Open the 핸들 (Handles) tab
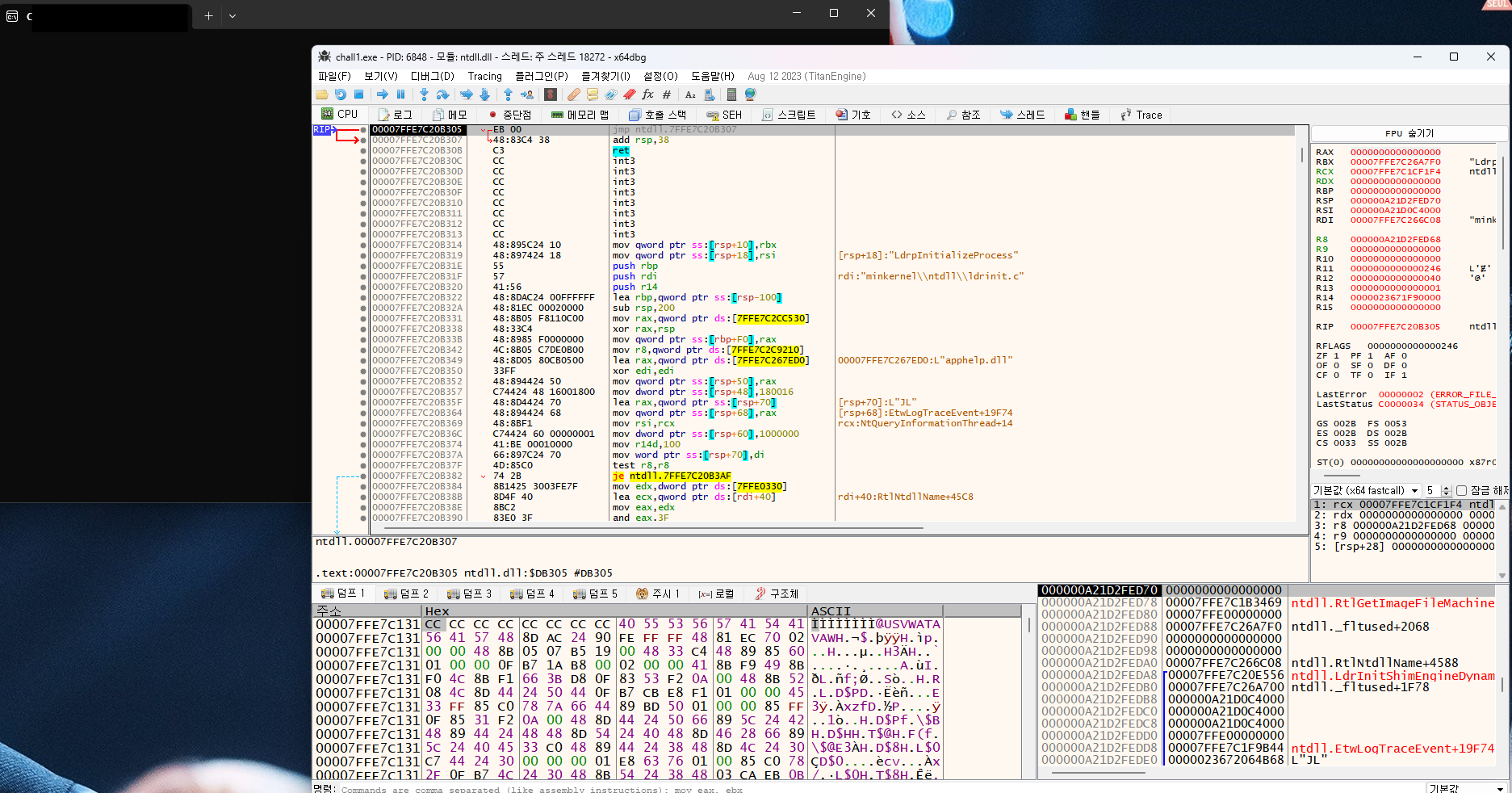The width and height of the screenshot is (1512, 793). point(1082,115)
